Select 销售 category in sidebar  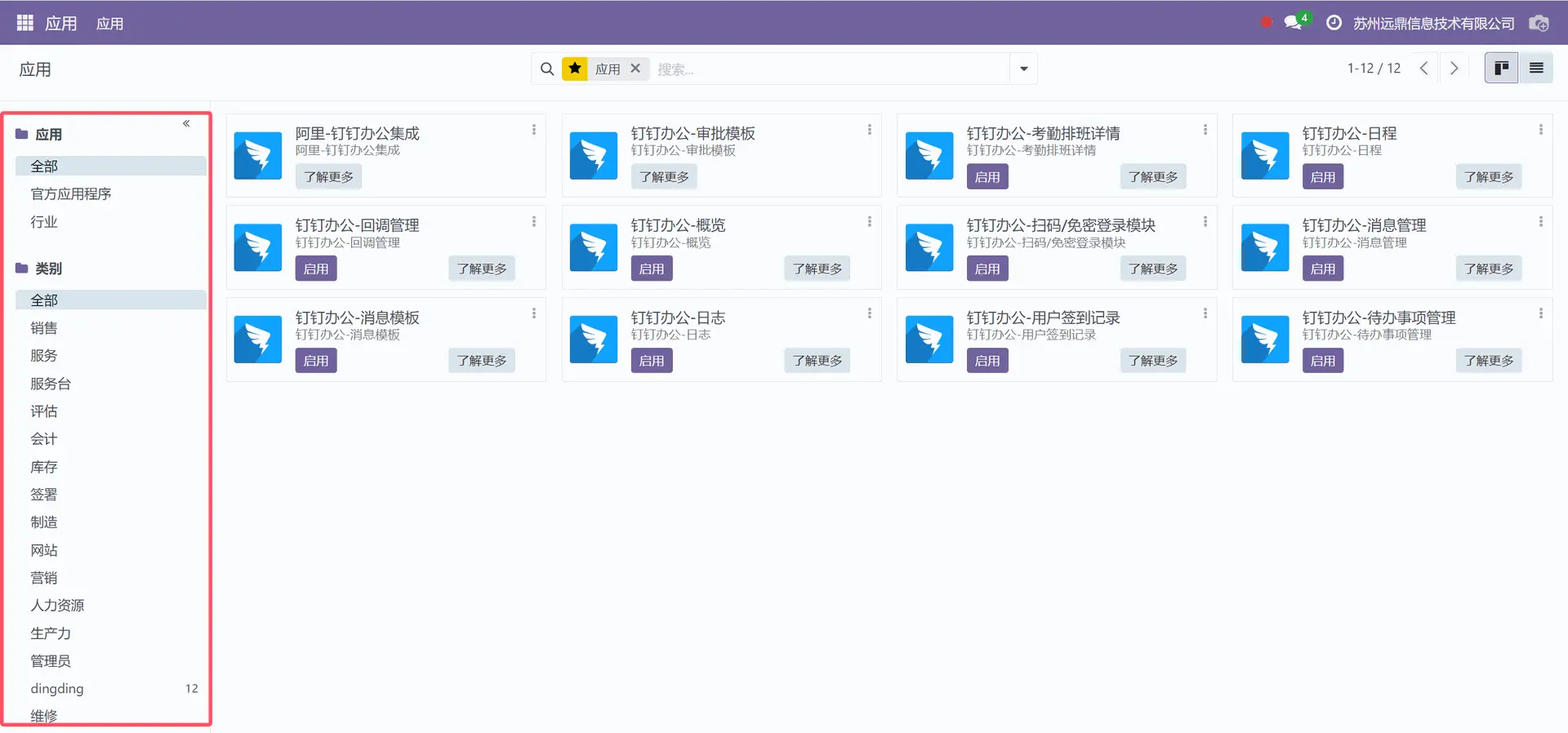tap(44, 328)
